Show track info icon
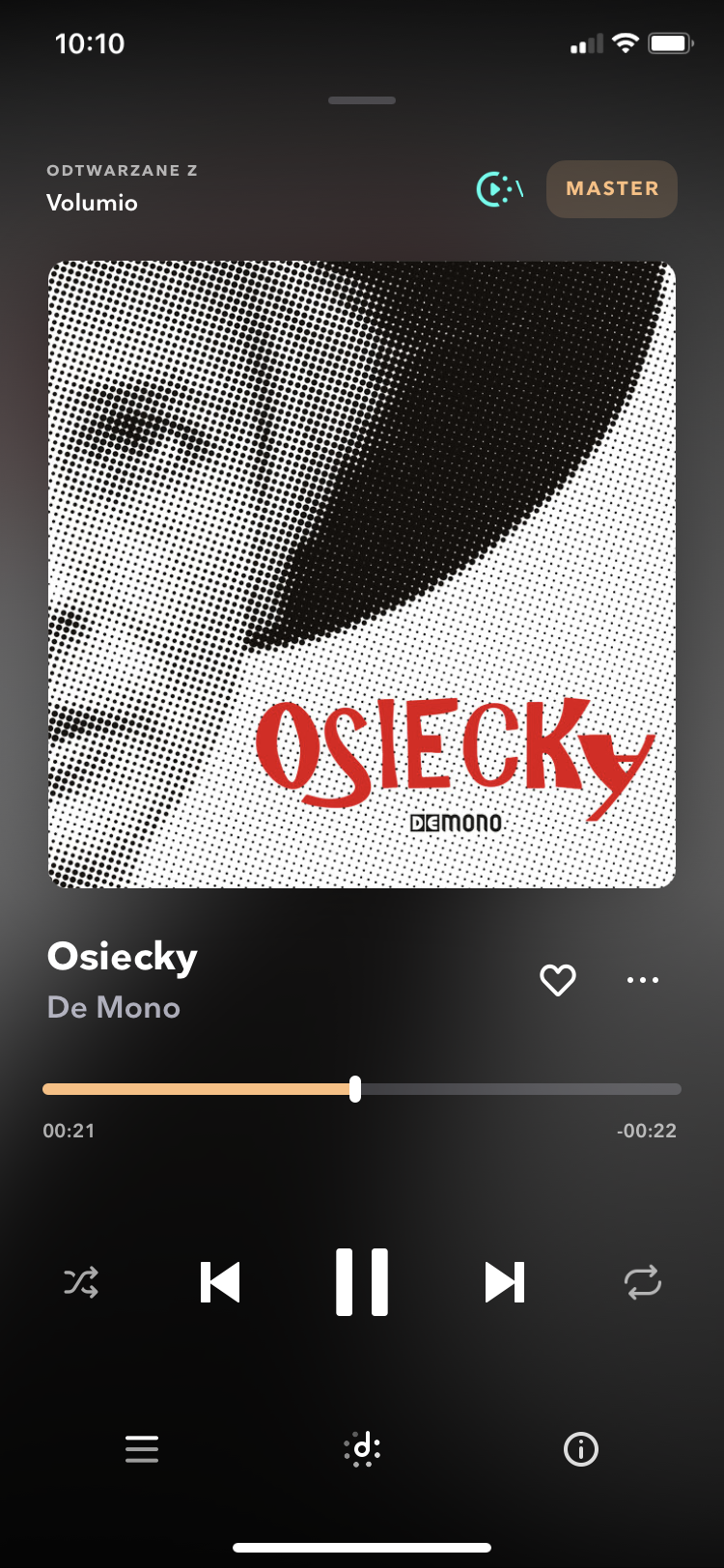Screen dimensions: 724x1568 [x=581, y=1449]
